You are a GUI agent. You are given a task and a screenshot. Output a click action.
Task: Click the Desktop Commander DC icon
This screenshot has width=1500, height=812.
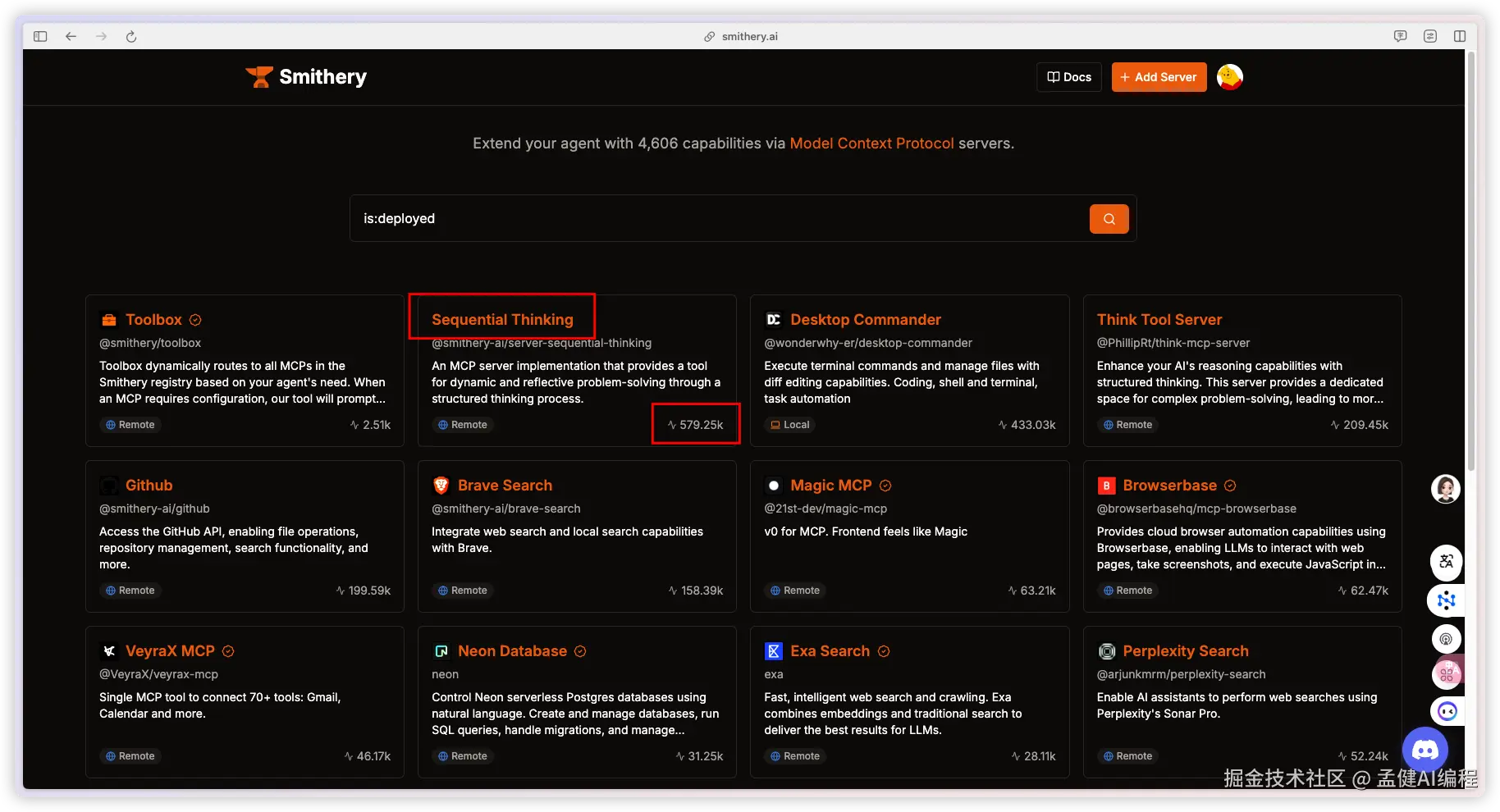click(x=774, y=320)
